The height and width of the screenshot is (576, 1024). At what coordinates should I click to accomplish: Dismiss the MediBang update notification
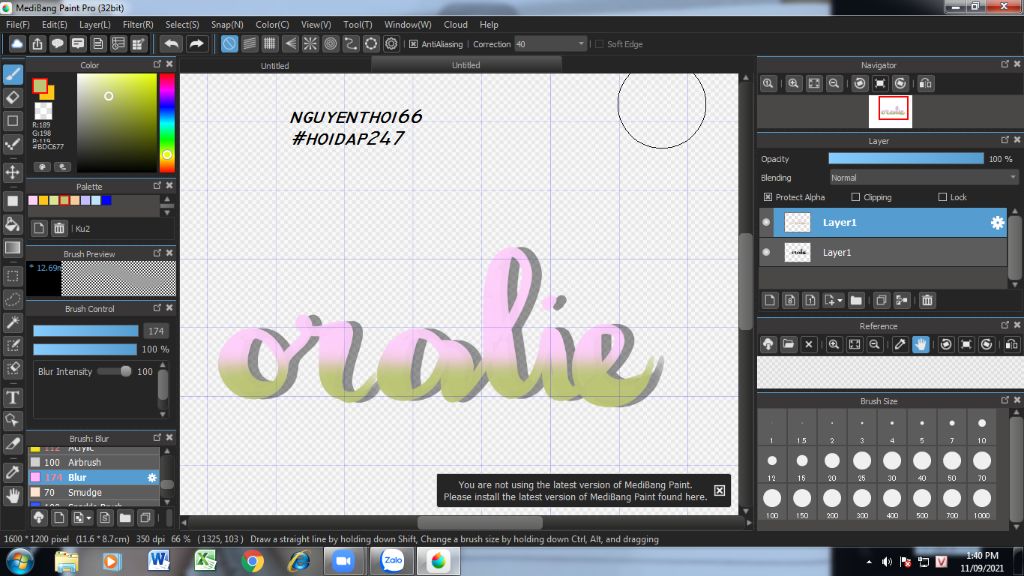(x=719, y=490)
